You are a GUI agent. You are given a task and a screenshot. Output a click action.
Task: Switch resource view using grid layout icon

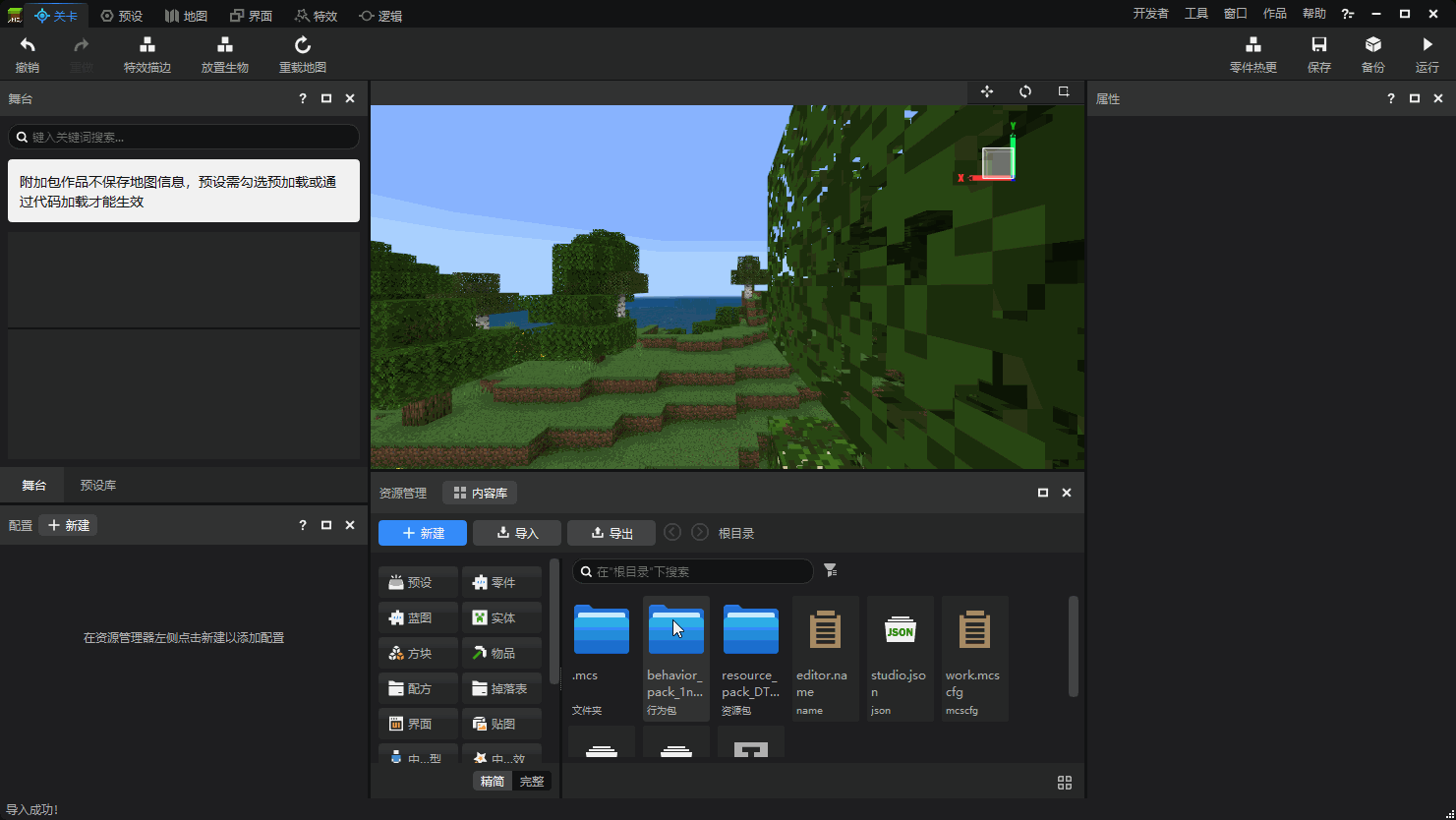tap(1065, 783)
